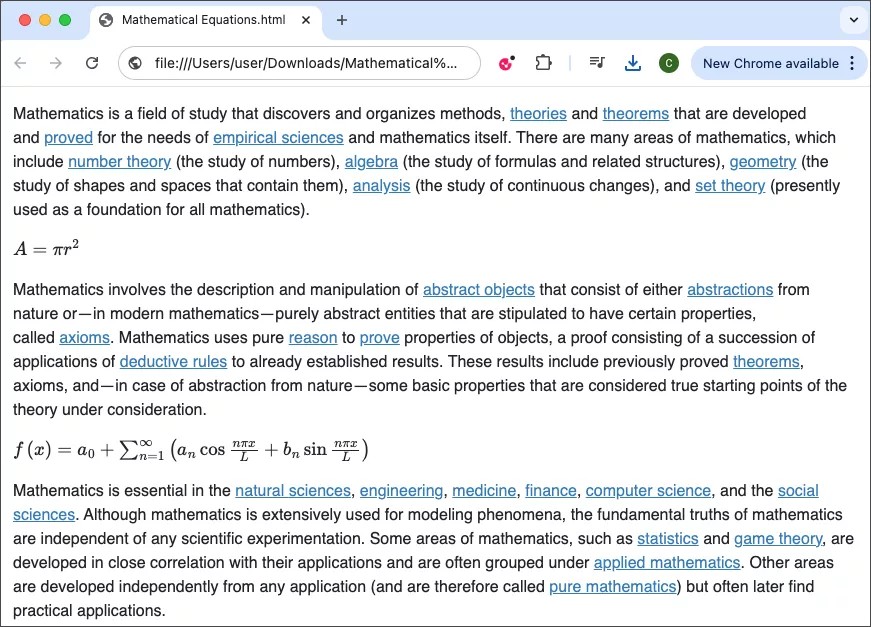Viewport: 871px width, 627px height.
Task: Select the Mathematical Equations.html tab
Action: 200,19
